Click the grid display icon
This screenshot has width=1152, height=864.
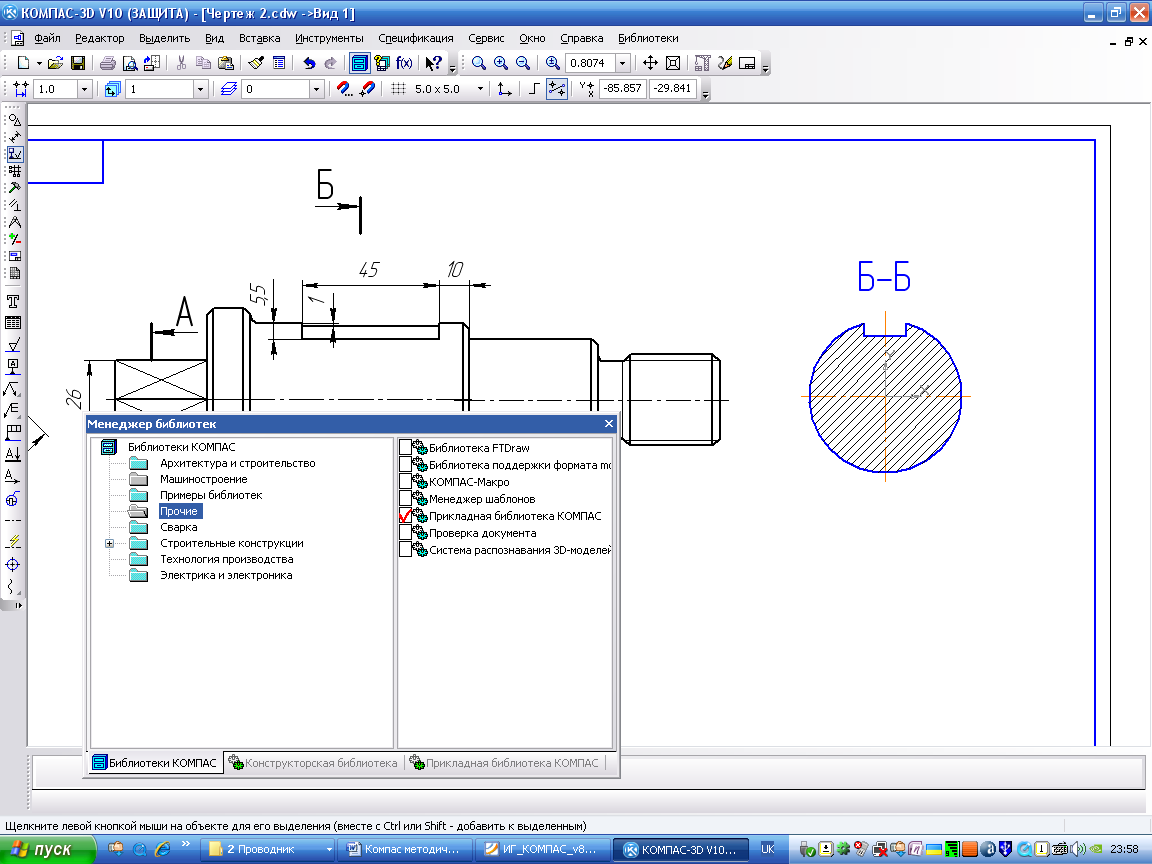click(x=397, y=89)
